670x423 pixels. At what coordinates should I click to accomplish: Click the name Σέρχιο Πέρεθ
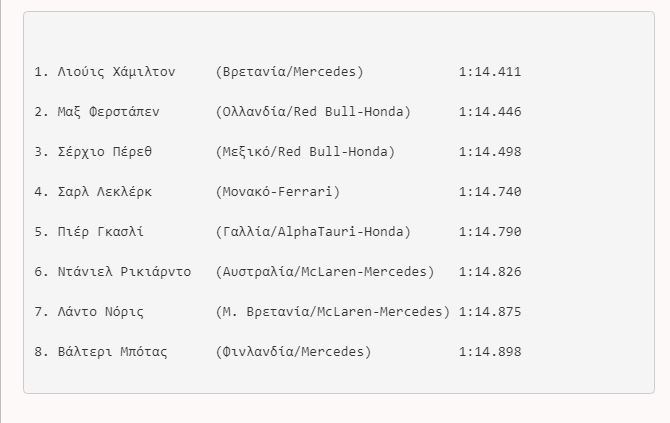(x=108, y=152)
